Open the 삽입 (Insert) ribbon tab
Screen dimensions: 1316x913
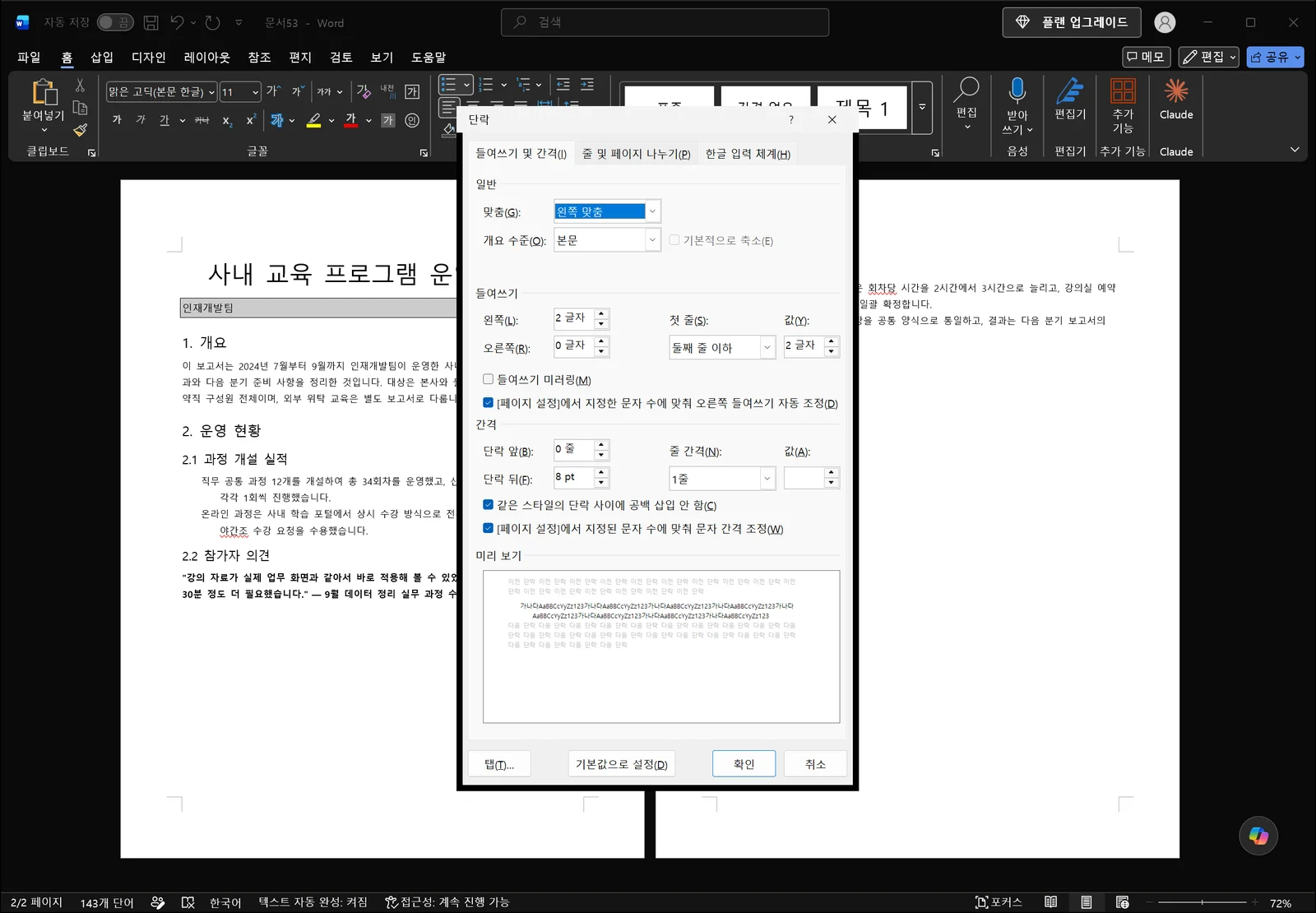[x=102, y=57]
